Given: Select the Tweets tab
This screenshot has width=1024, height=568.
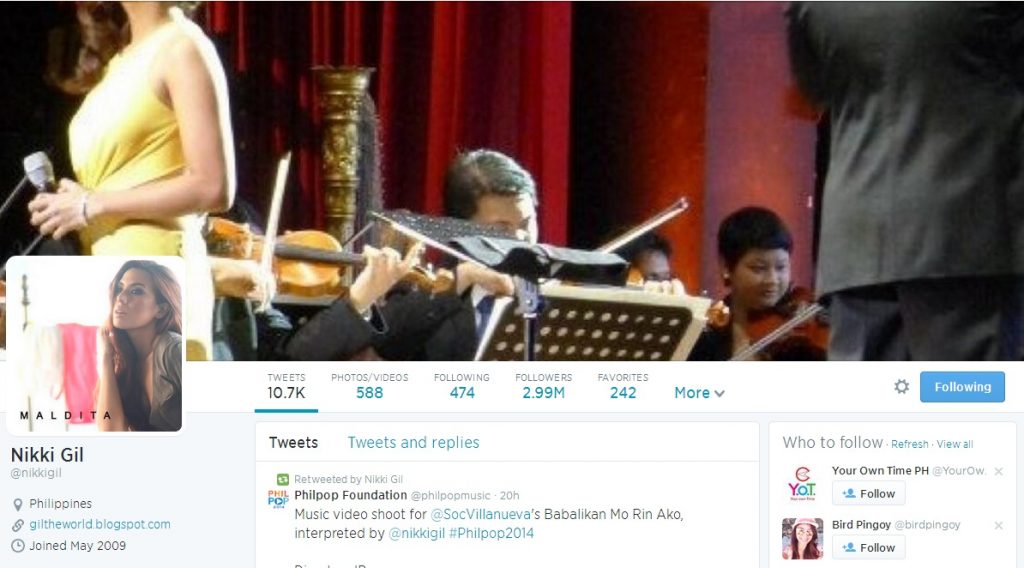Looking at the screenshot, I should (x=293, y=443).
